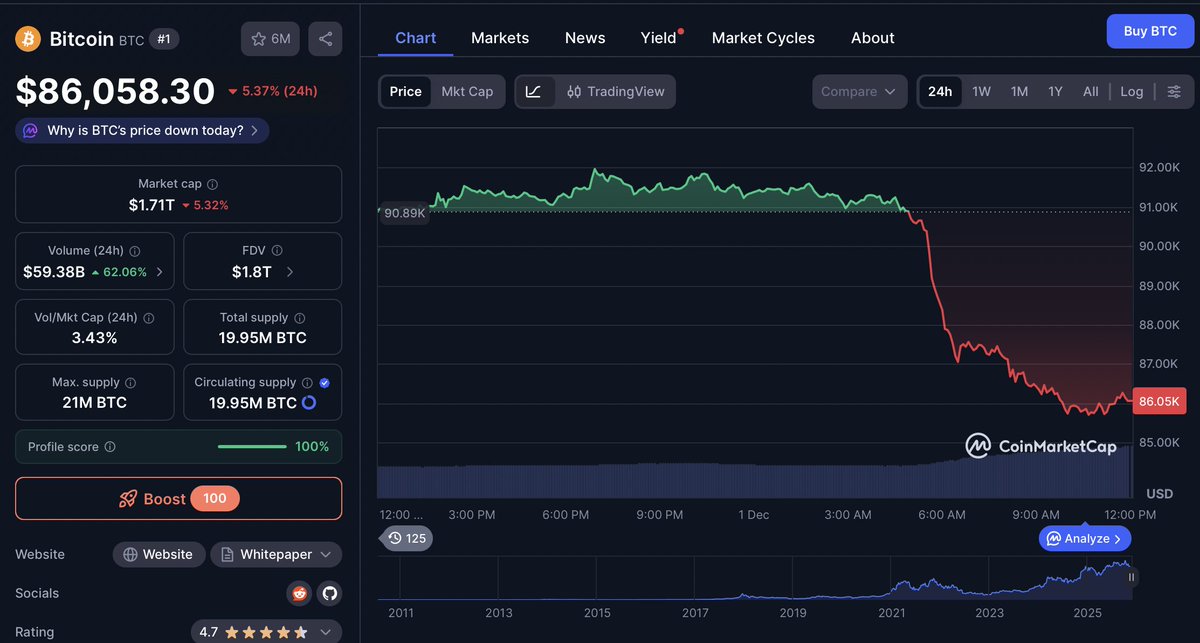The width and height of the screenshot is (1200, 643).
Task: Click the Market cap info icon
Action: pyautogui.click(x=212, y=184)
